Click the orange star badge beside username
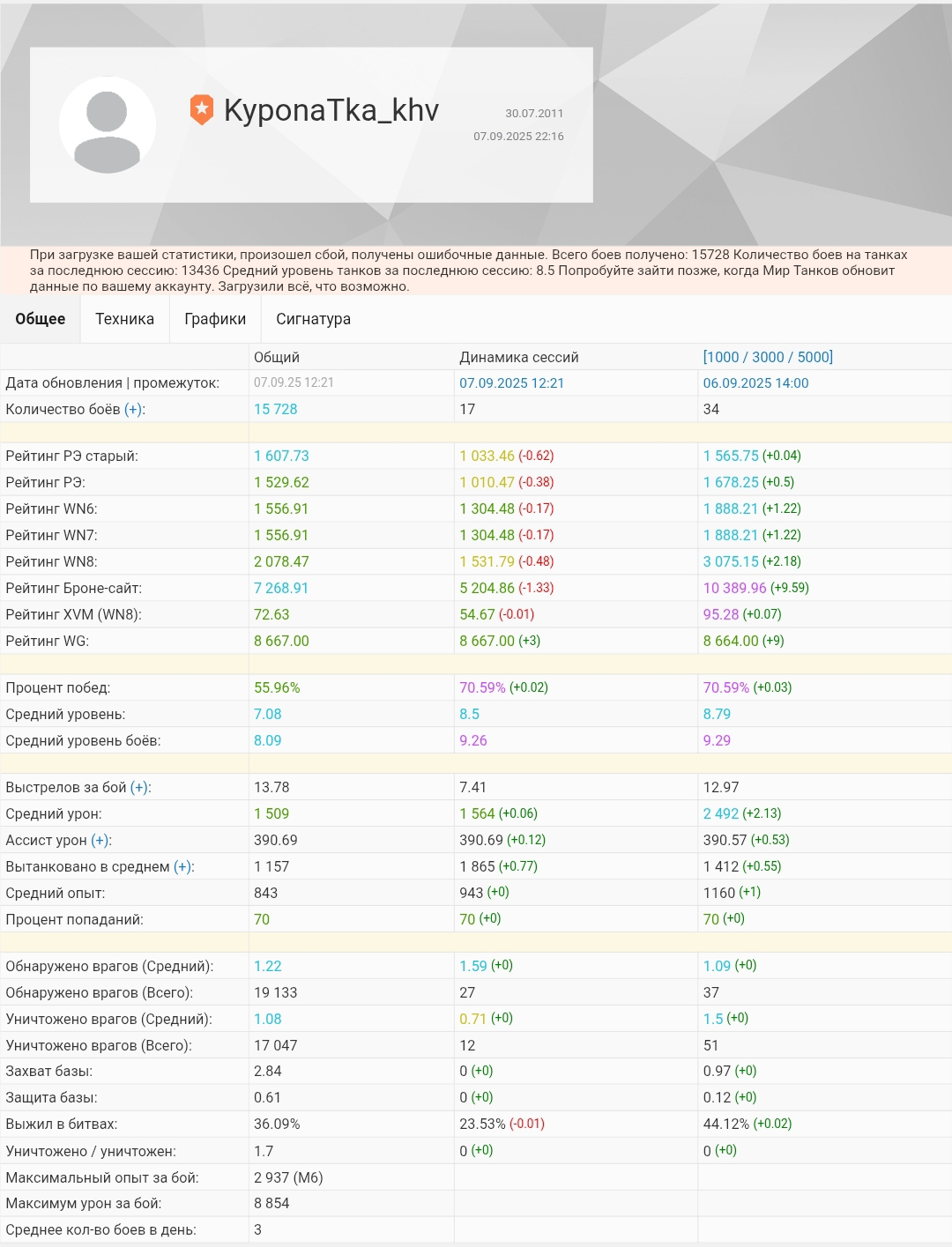Screen dimensions: 952x1247 [202, 110]
